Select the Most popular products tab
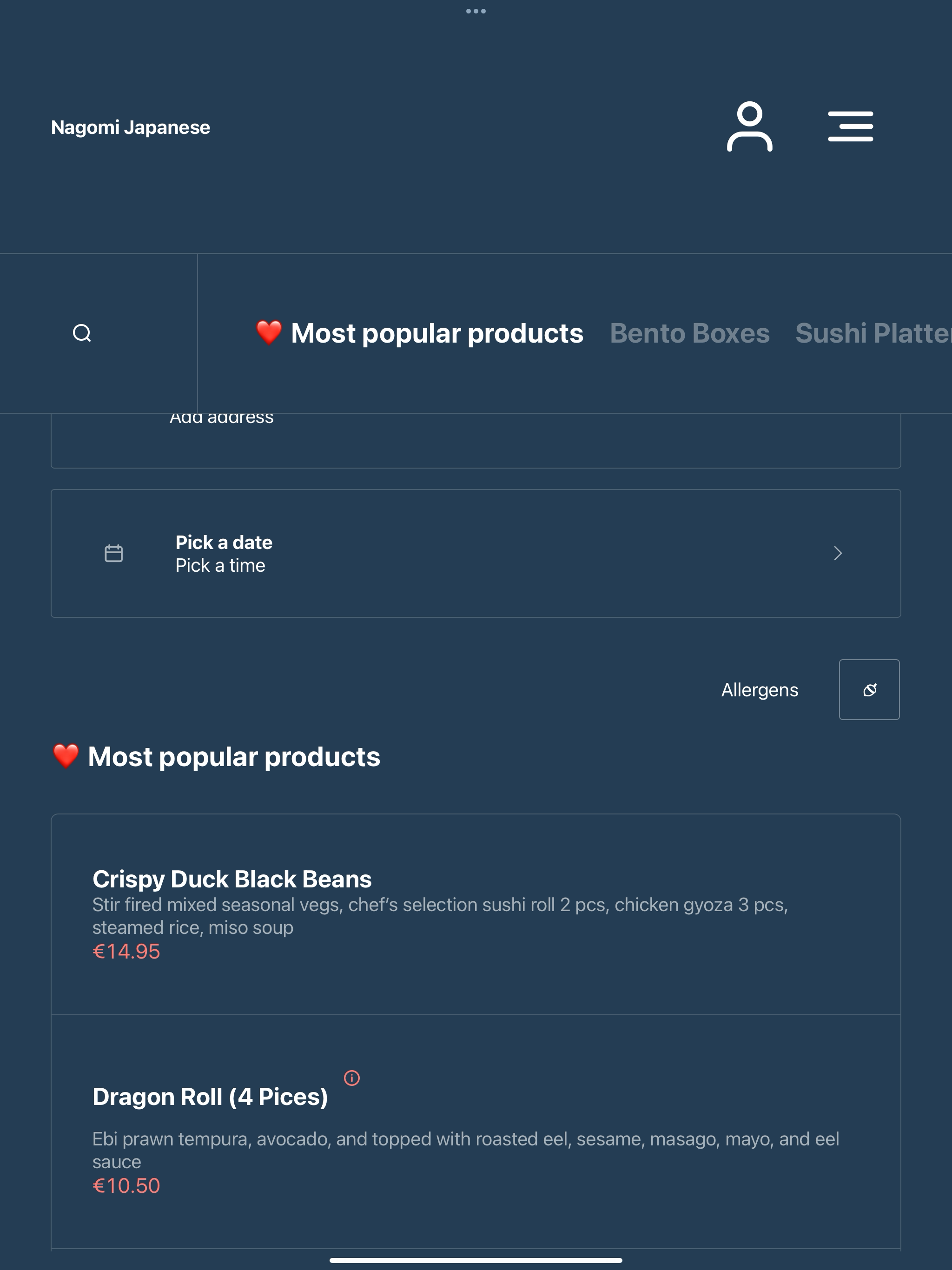The width and height of the screenshot is (952, 1270). pos(420,334)
